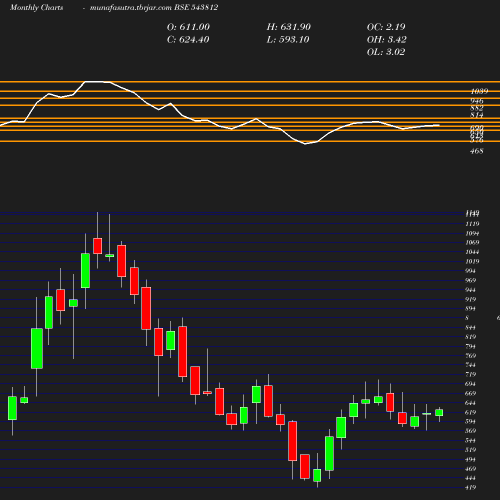Click the '494' price axis label
This screenshot has height=500, width=500.
(x=471, y=460)
